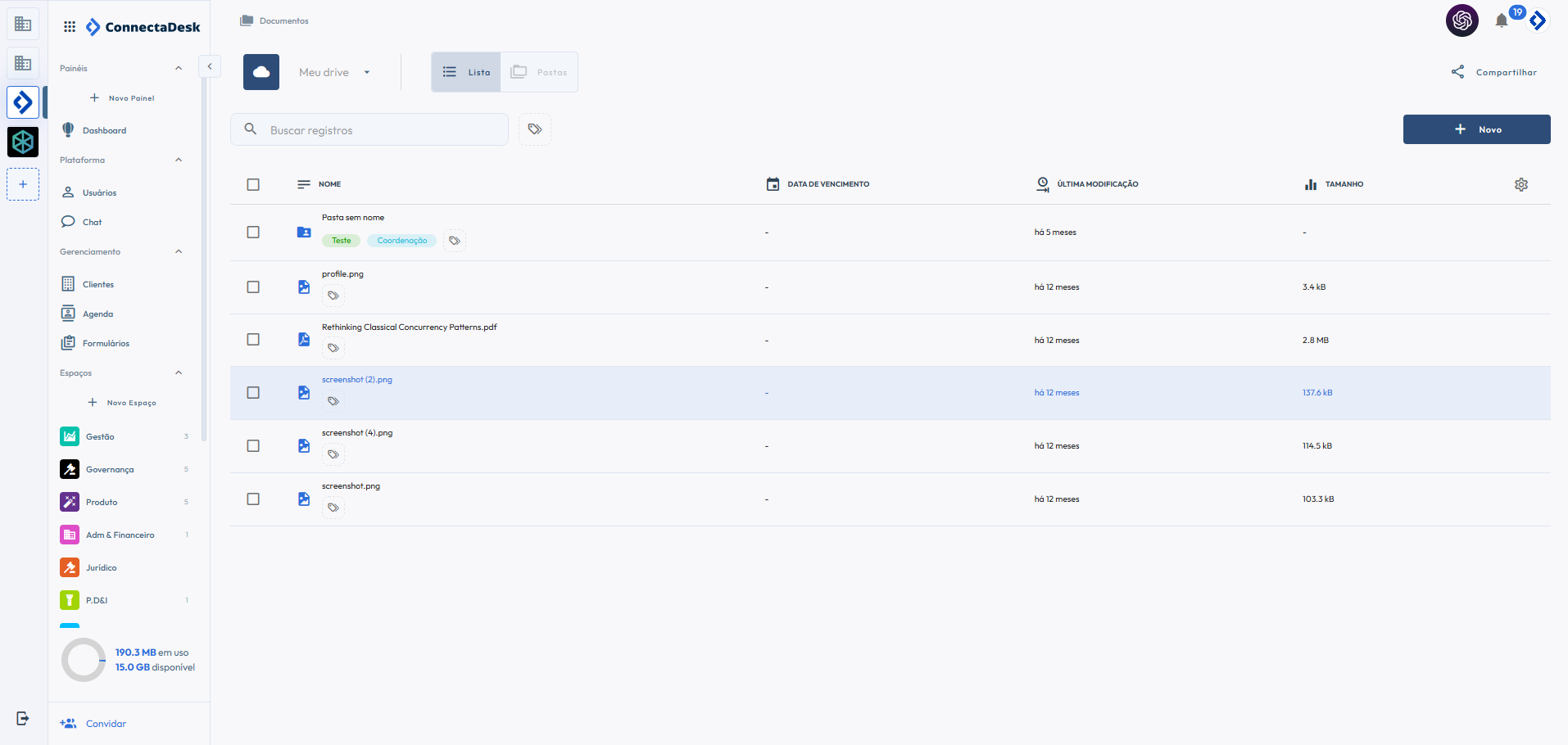Open Clientes in the sidebar menu
Image resolution: width=1568 pixels, height=745 pixels.
click(x=97, y=284)
